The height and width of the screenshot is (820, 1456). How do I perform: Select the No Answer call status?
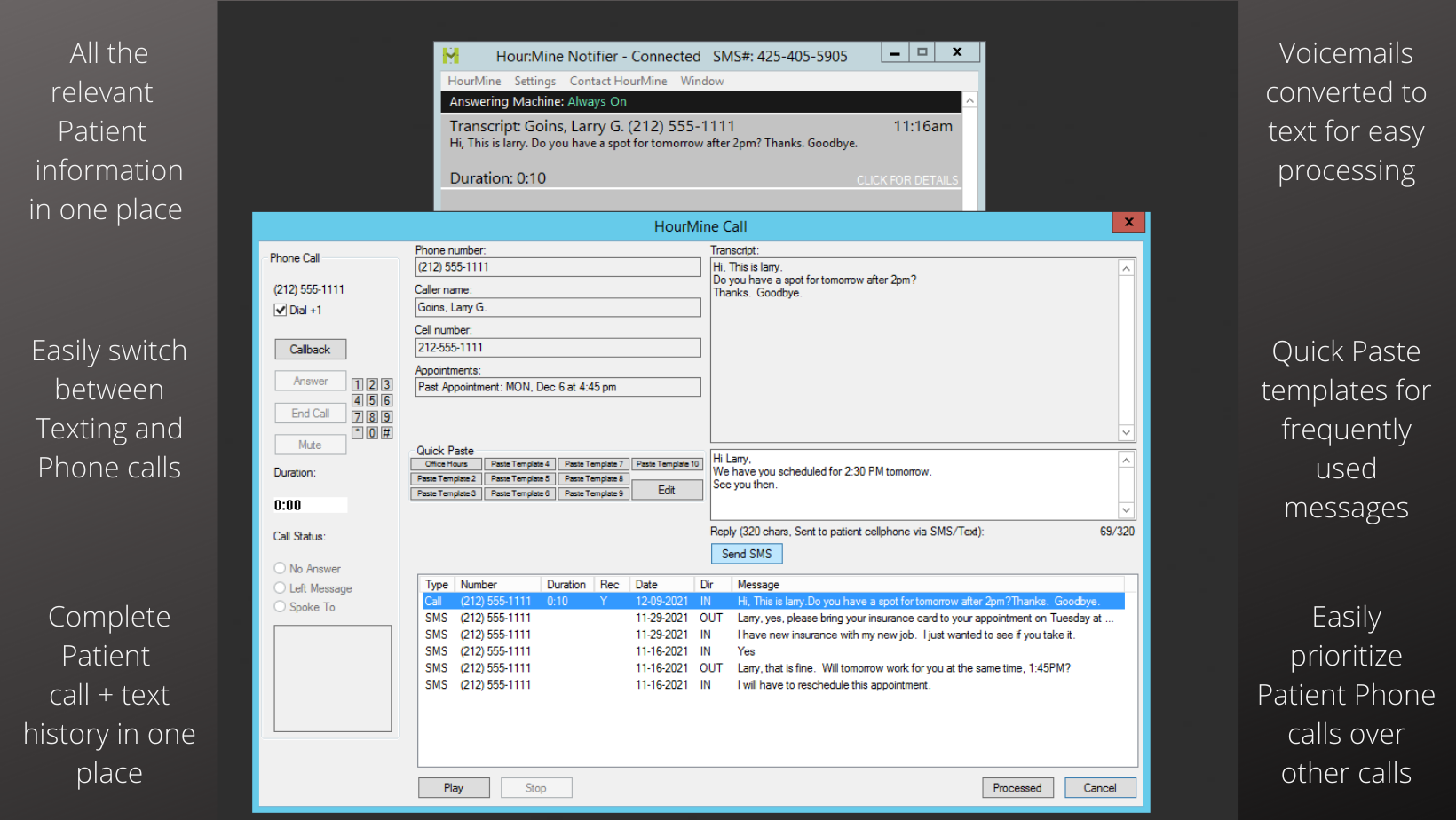coord(280,568)
